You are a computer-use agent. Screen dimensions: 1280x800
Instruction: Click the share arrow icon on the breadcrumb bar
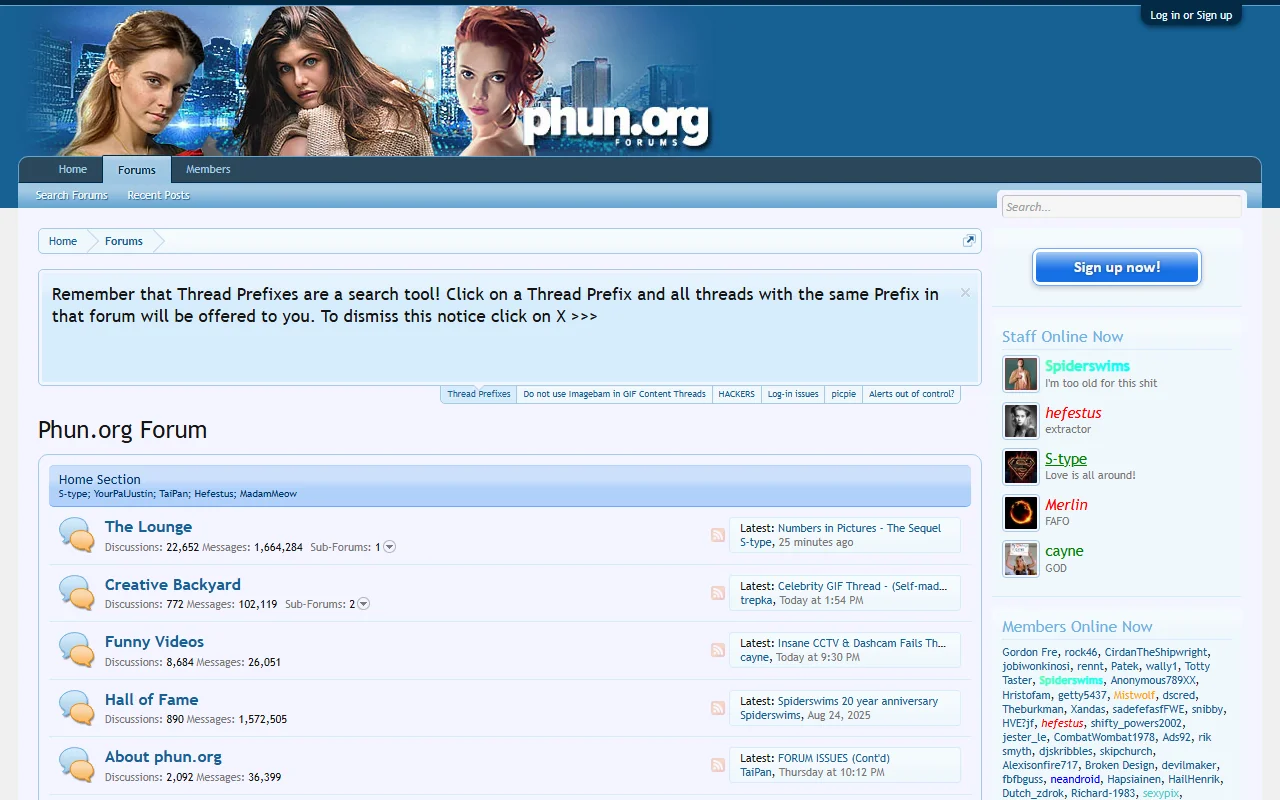(968, 240)
